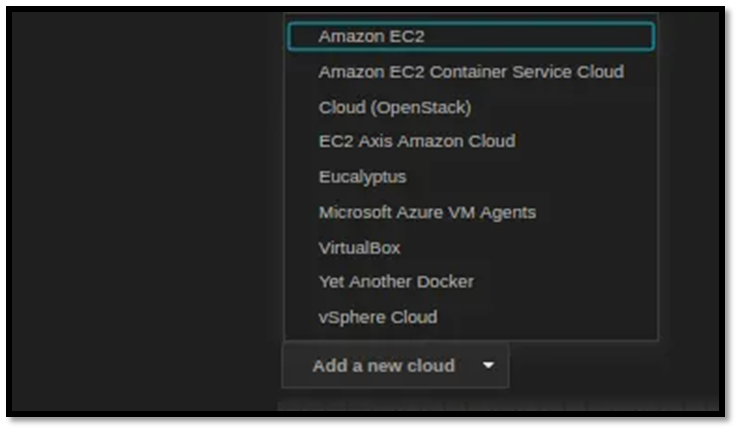Collapse the dropdown using the caret arrow
This screenshot has height=432, width=741.
tap(488, 366)
